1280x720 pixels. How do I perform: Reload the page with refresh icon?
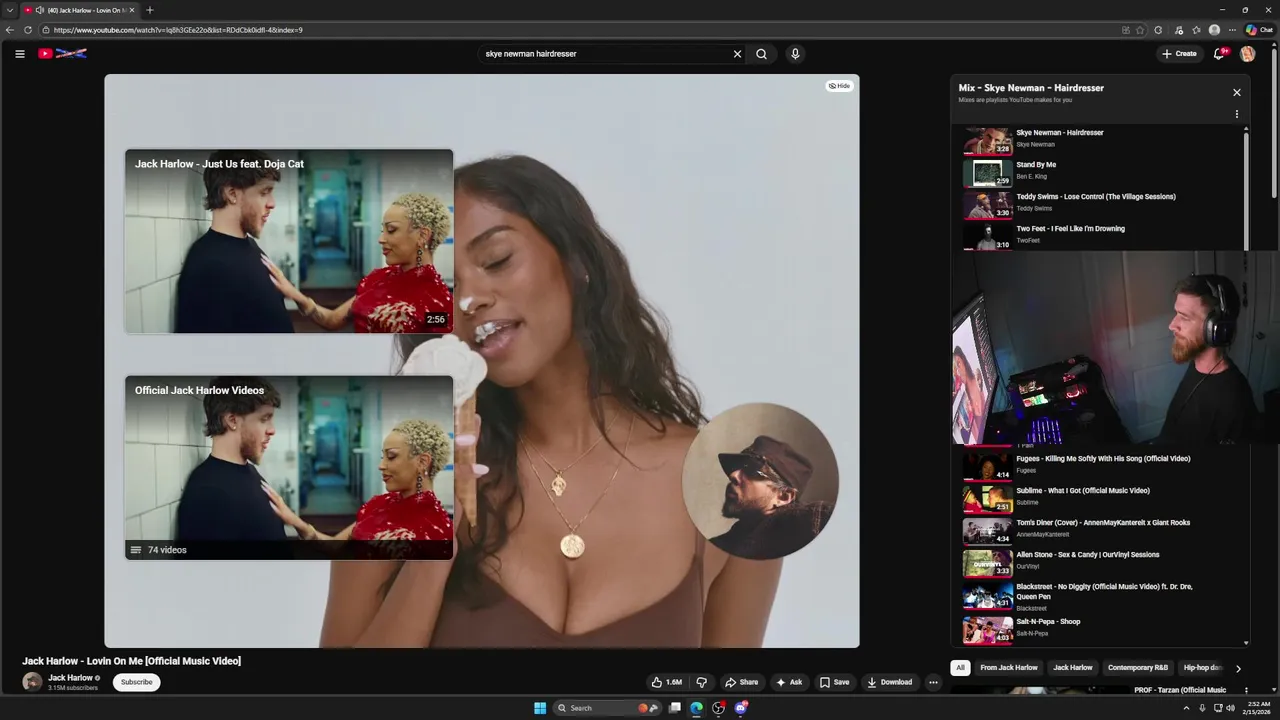pyautogui.click(x=28, y=30)
